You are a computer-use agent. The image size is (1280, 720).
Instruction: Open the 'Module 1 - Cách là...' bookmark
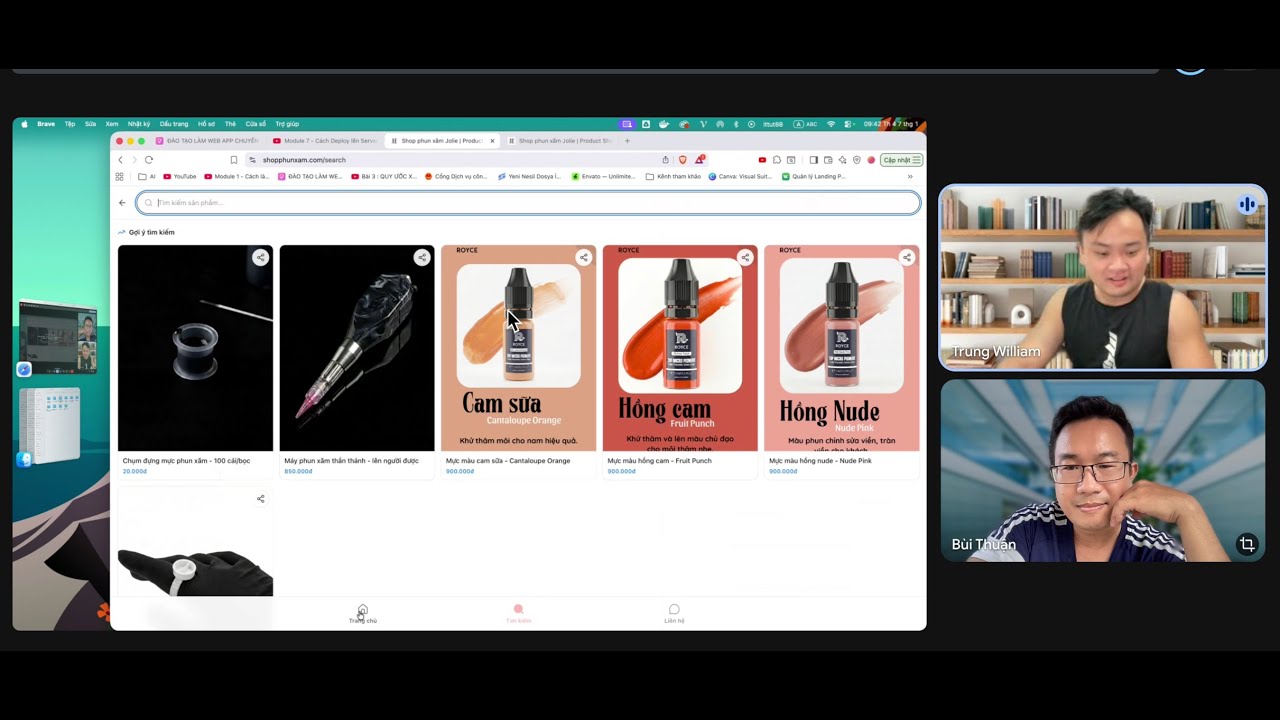pos(236,176)
